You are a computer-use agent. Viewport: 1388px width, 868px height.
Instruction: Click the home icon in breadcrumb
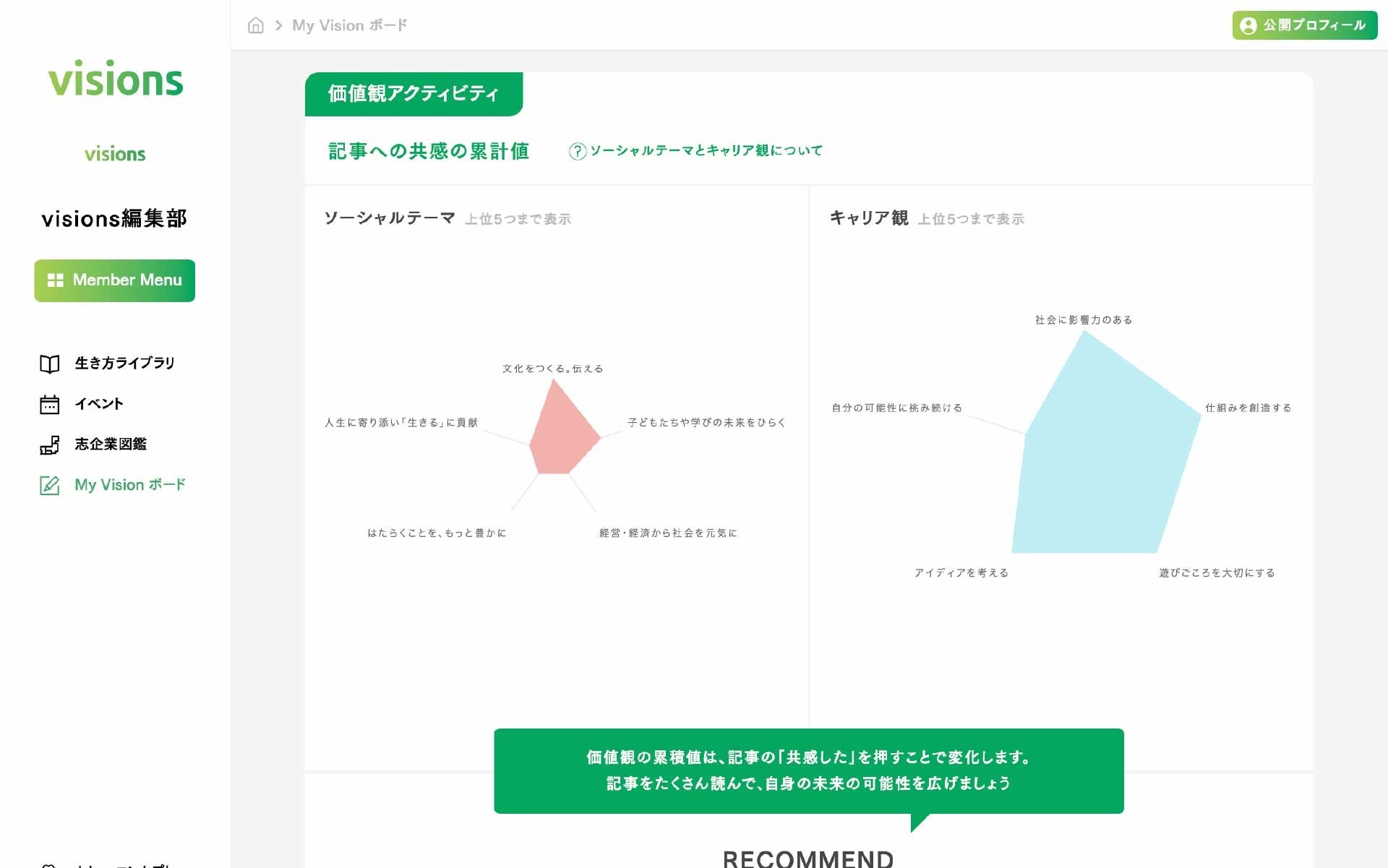pyautogui.click(x=255, y=25)
